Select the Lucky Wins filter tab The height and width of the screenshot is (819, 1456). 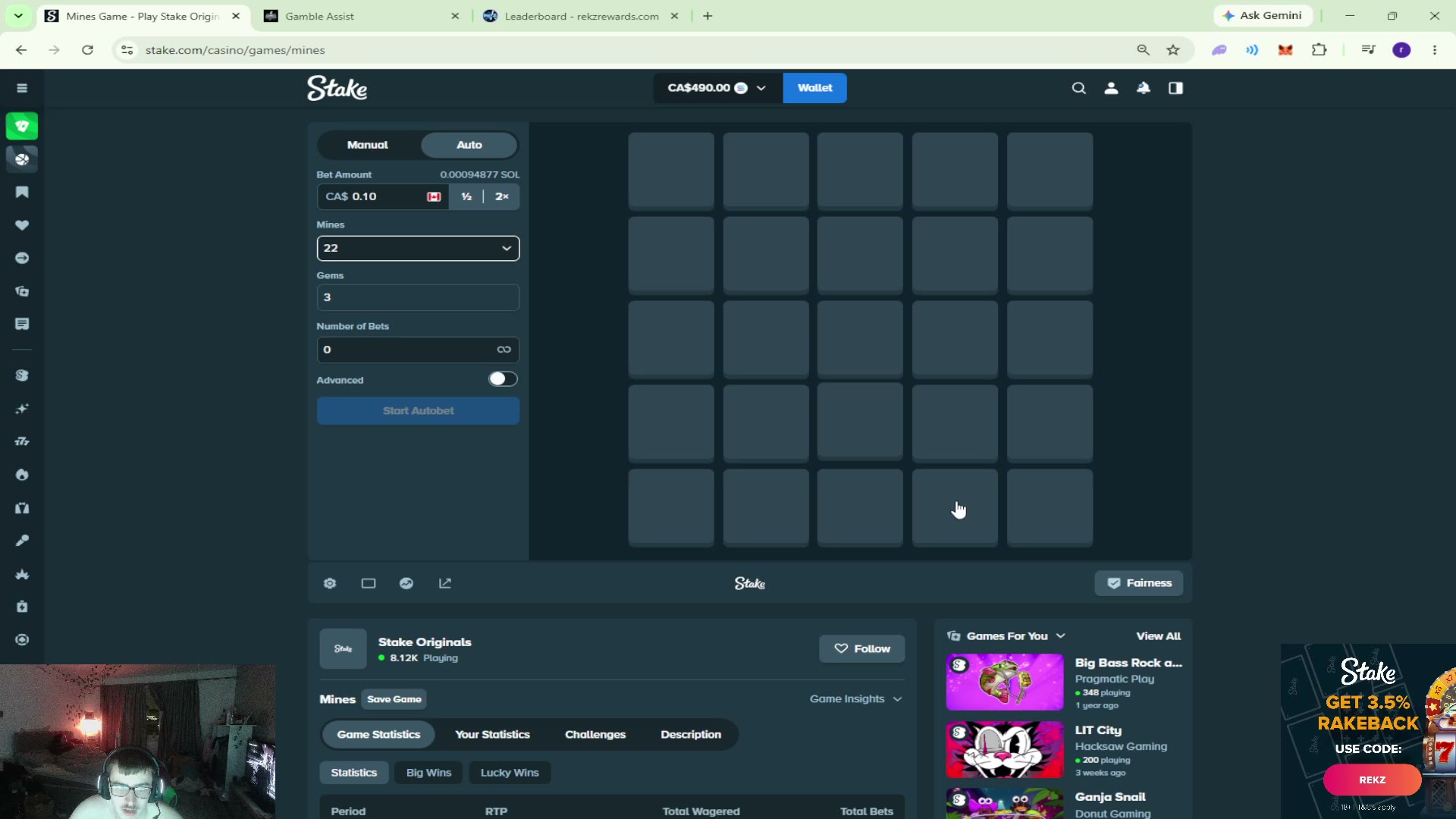(510, 773)
